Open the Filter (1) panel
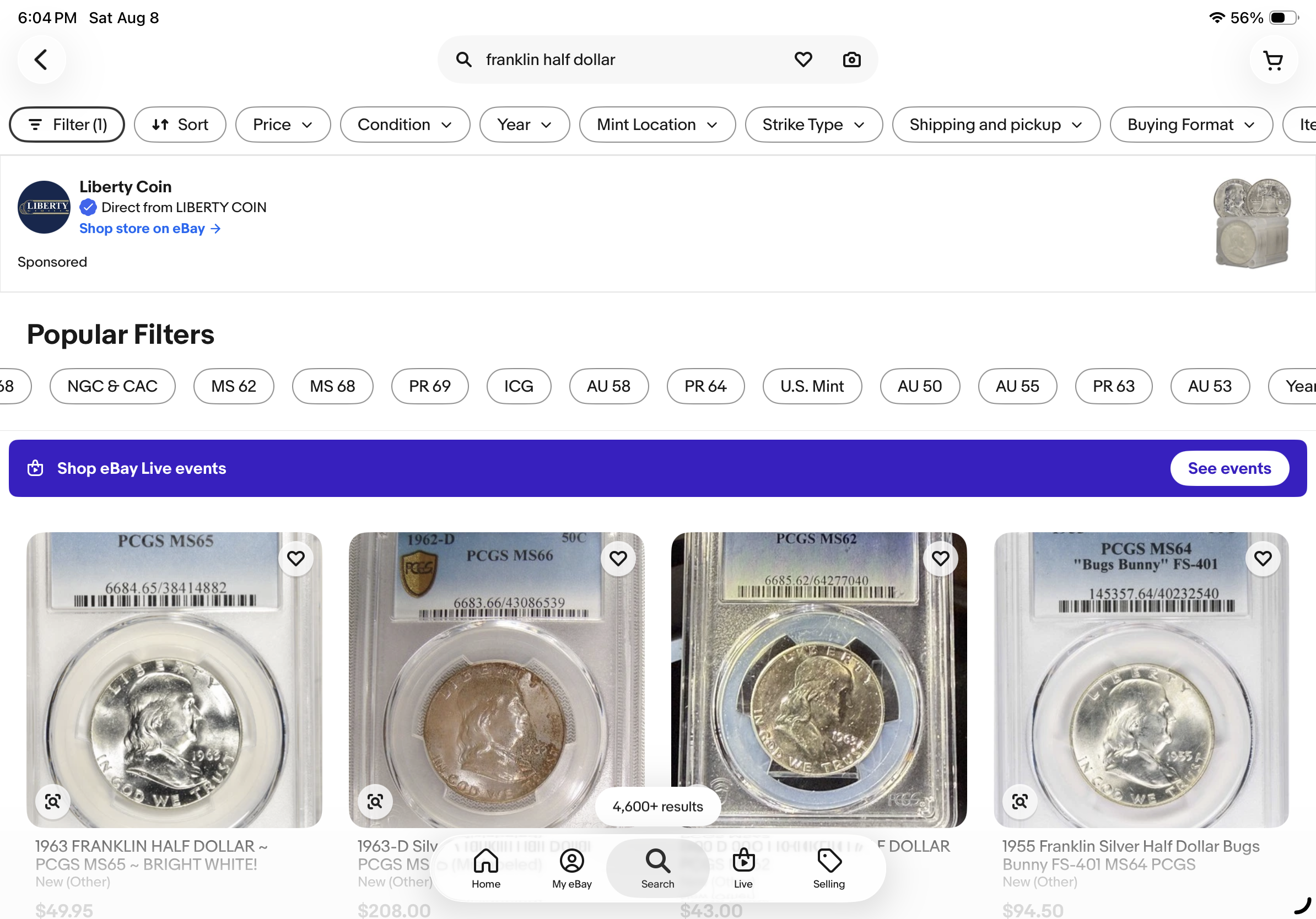This screenshot has height=919, width=1316. point(67,125)
